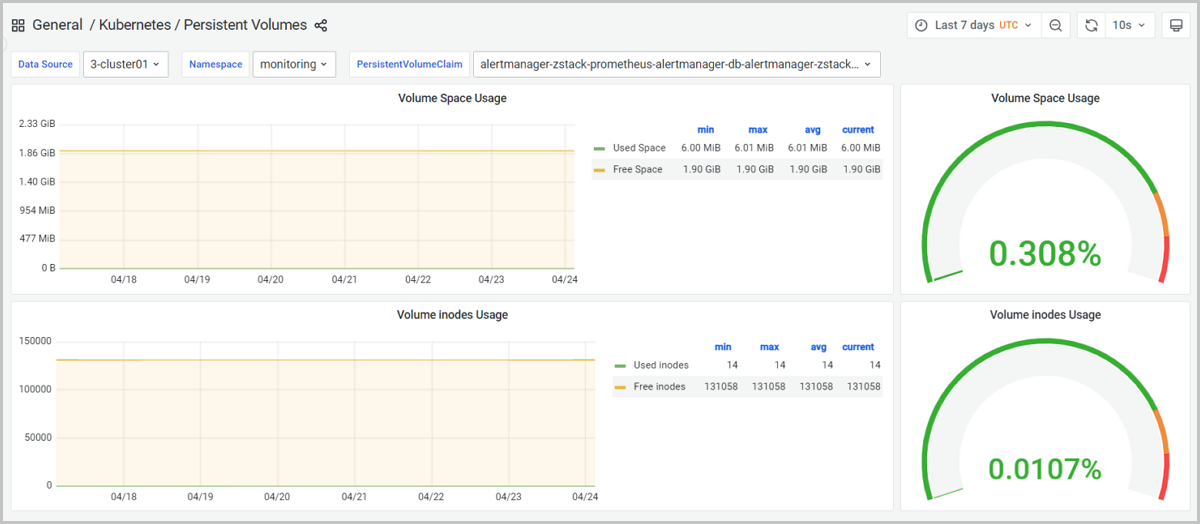Open the dashboards grid icon
Screen dimensions: 1200x524
click(x=18, y=25)
